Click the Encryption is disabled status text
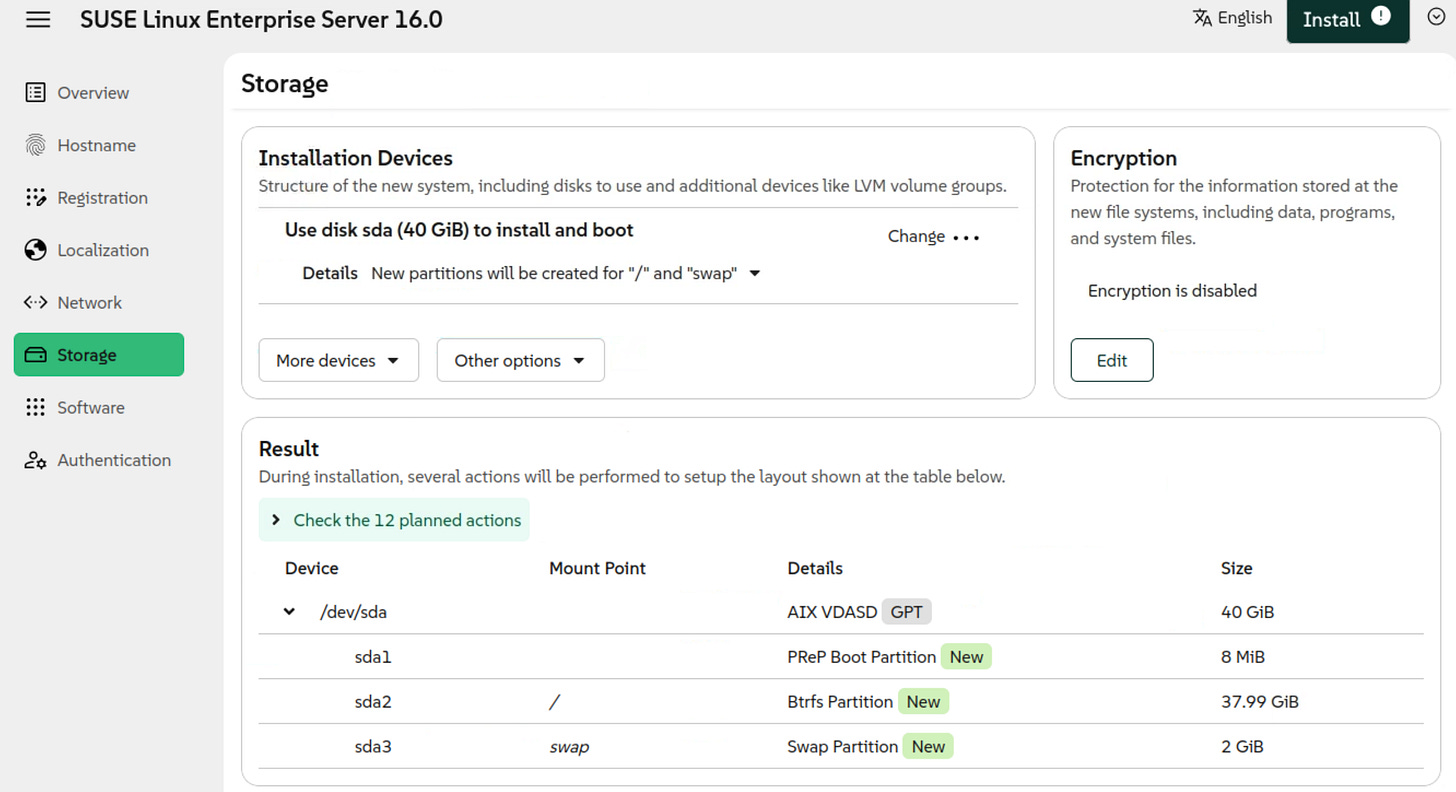The height and width of the screenshot is (792, 1456). pyautogui.click(x=1172, y=291)
